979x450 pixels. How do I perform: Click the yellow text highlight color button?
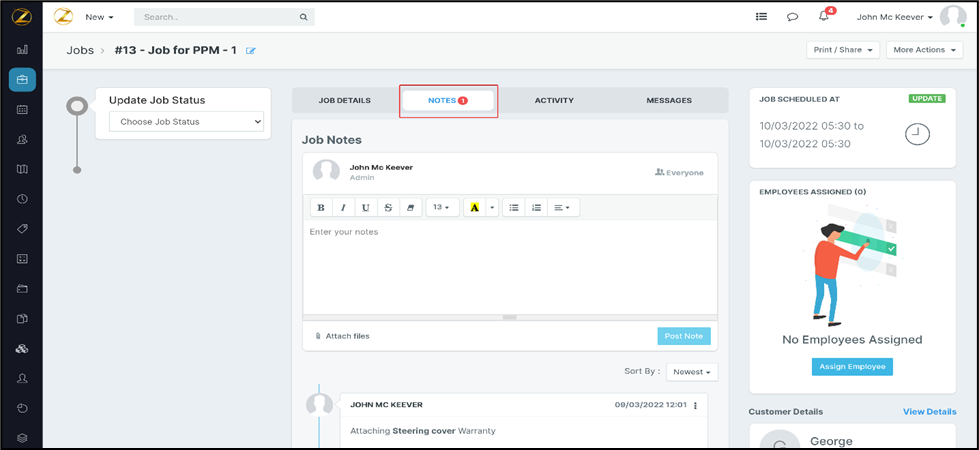(475, 208)
